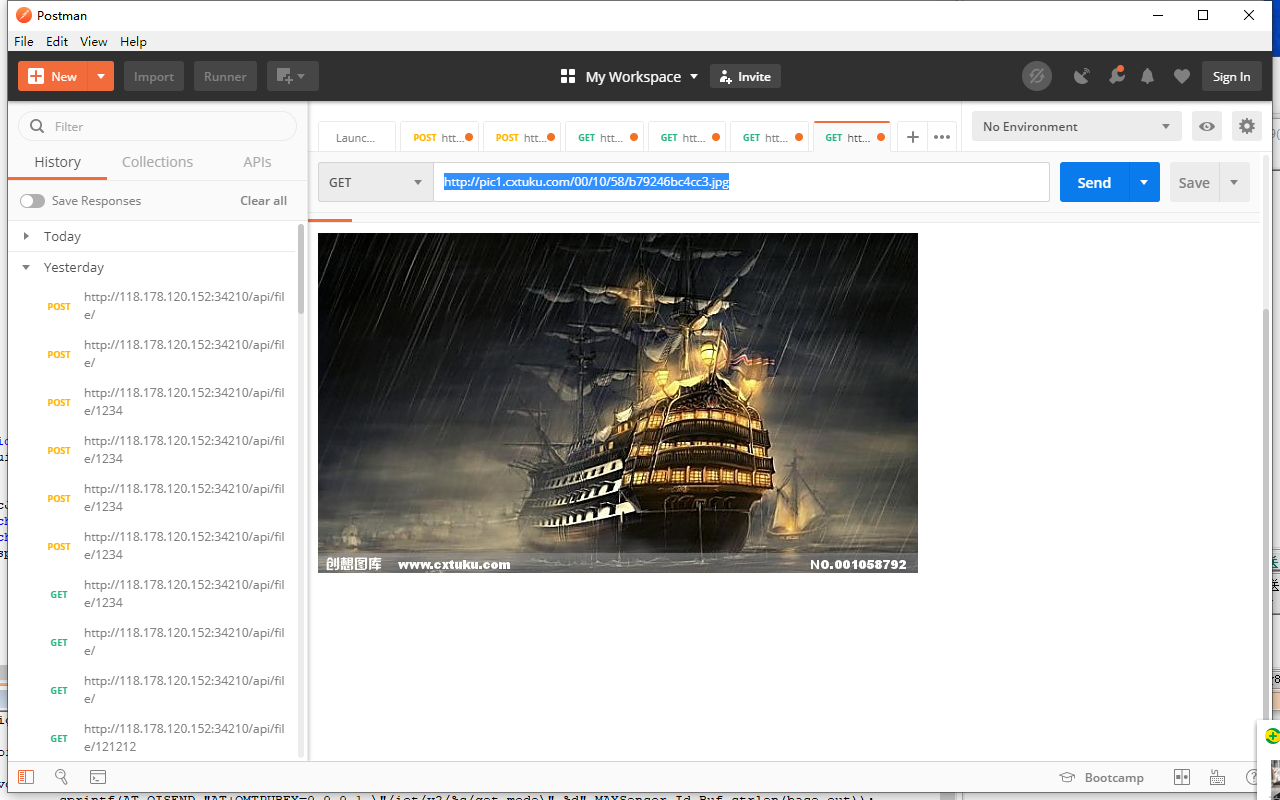Click the sync status icon in header
This screenshot has height=800, width=1280.
(x=1037, y=76)
